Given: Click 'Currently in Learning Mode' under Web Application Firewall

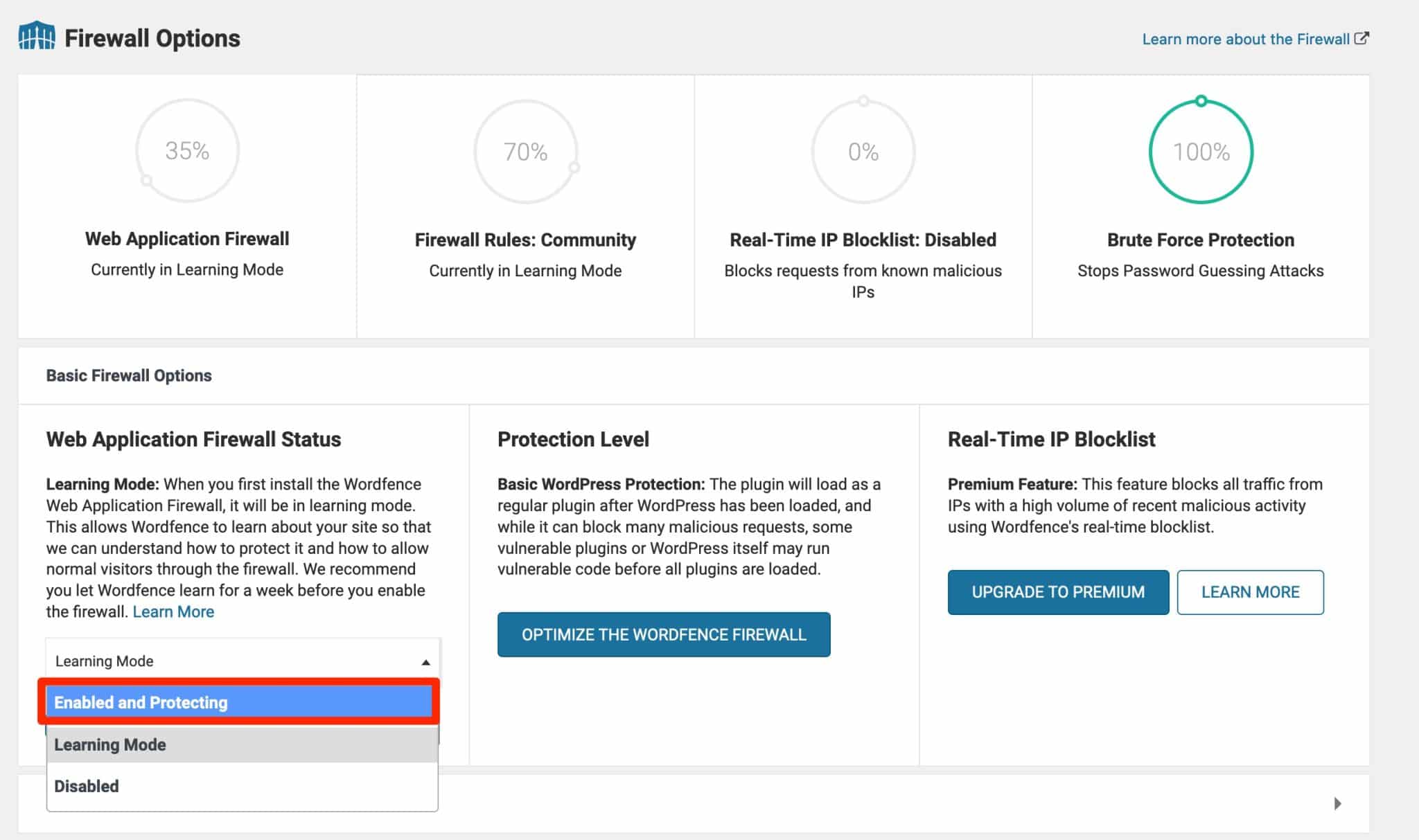Looking at the screenshot, I should click(187, 269).
